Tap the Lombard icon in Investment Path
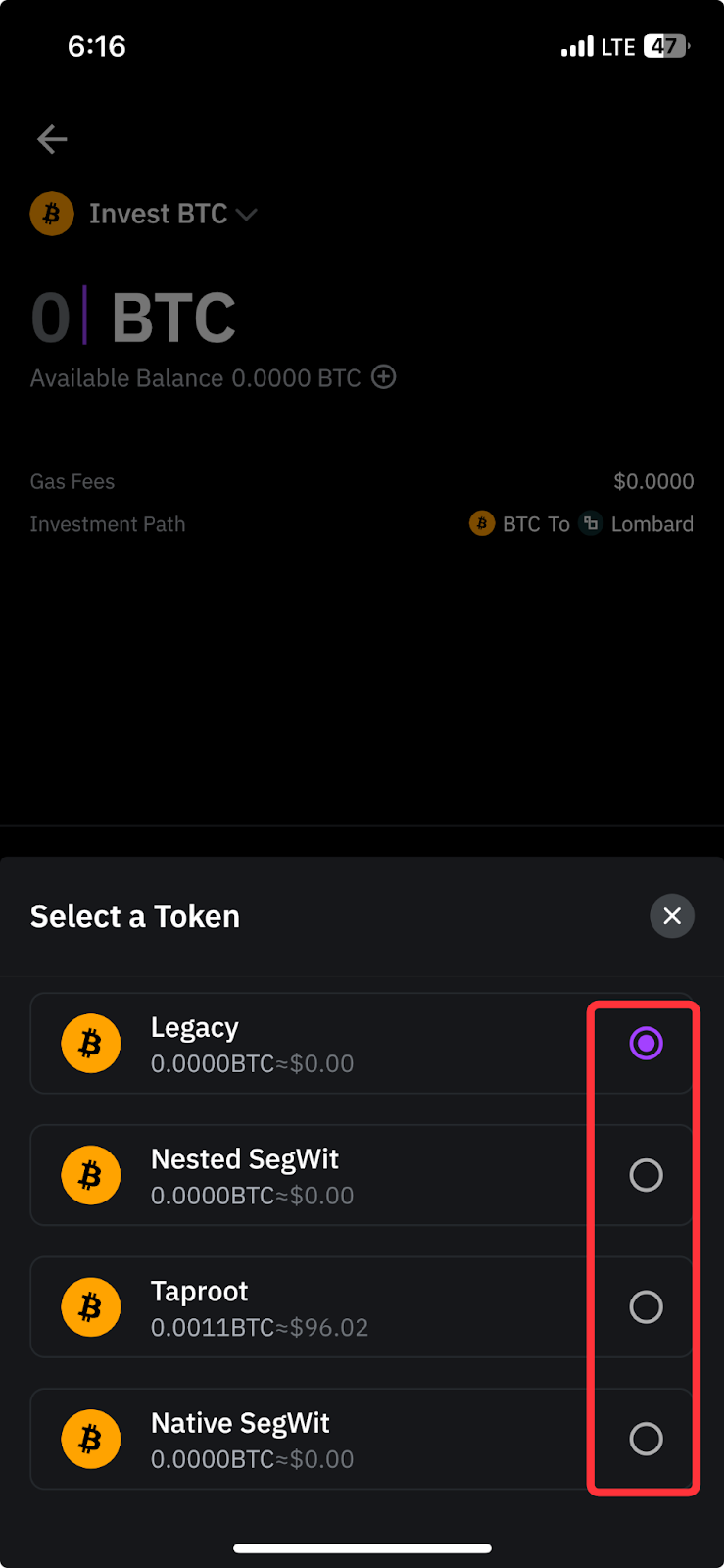 [590, 523]
